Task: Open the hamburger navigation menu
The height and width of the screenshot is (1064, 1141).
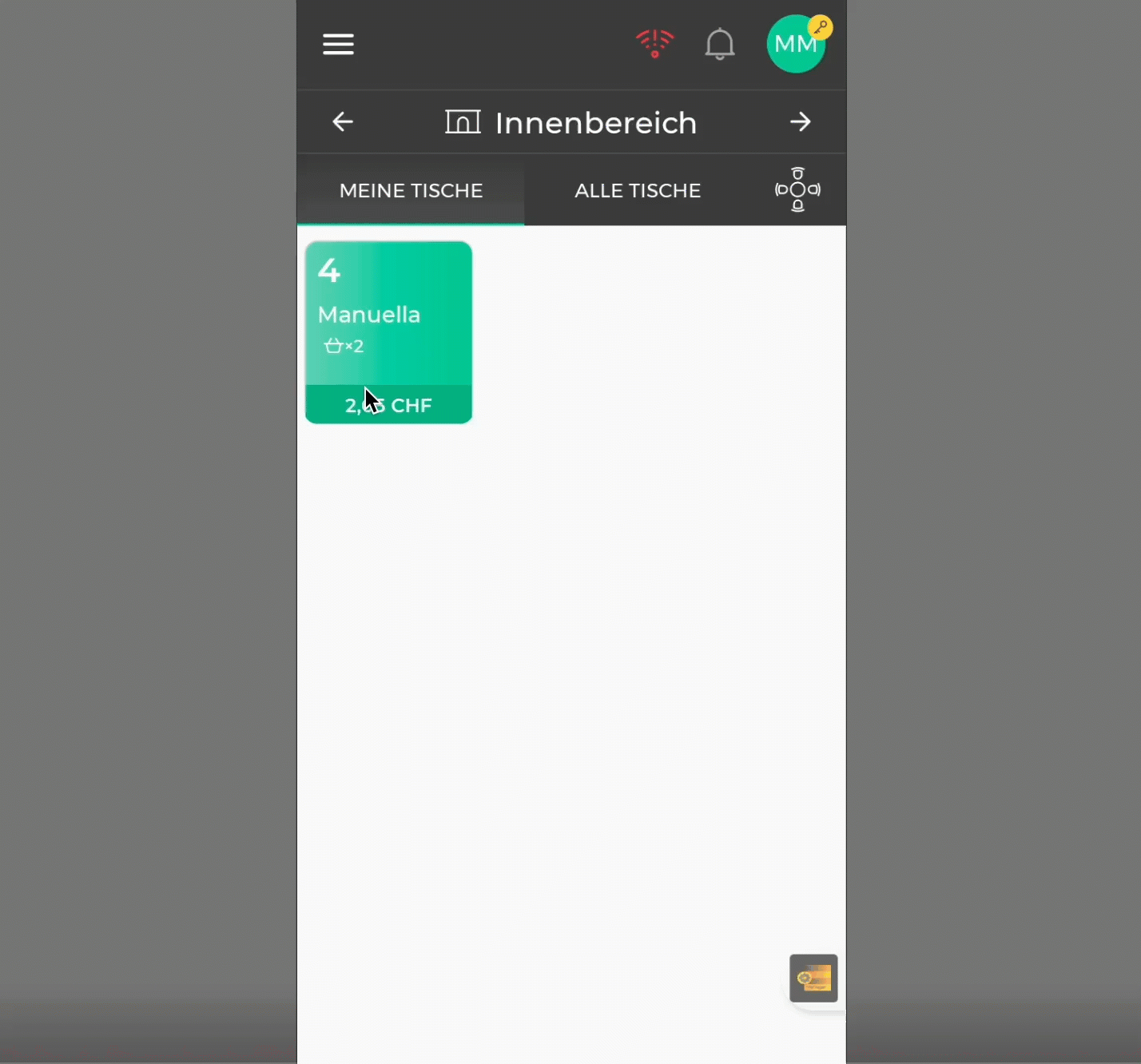Action: pos(338,45)
